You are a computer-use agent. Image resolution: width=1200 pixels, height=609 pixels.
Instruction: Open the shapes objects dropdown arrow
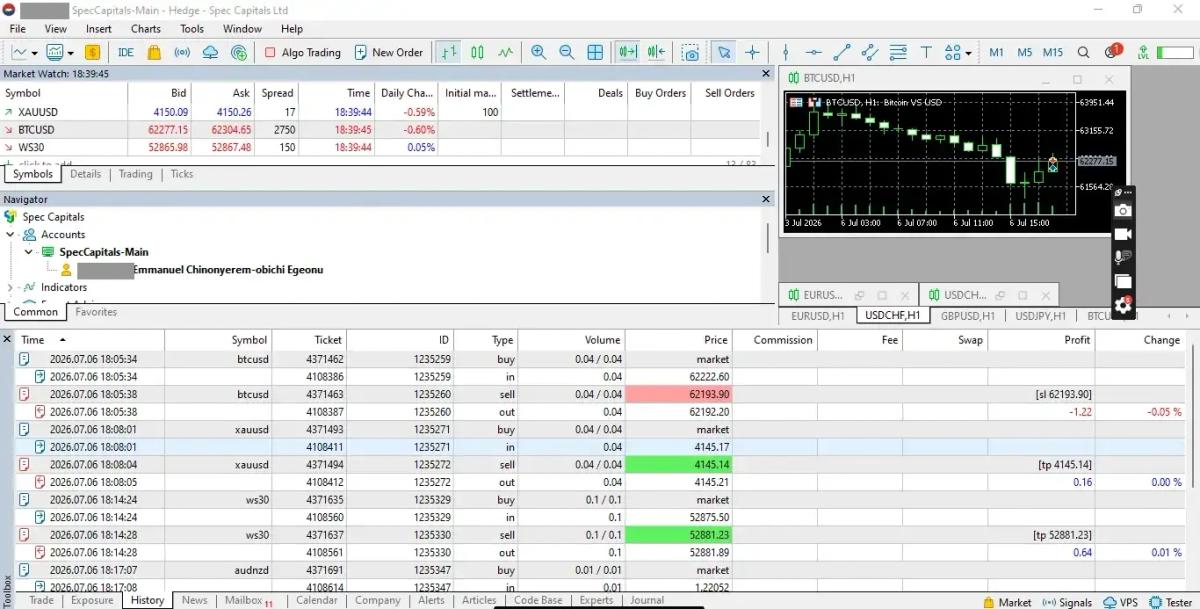969,52
